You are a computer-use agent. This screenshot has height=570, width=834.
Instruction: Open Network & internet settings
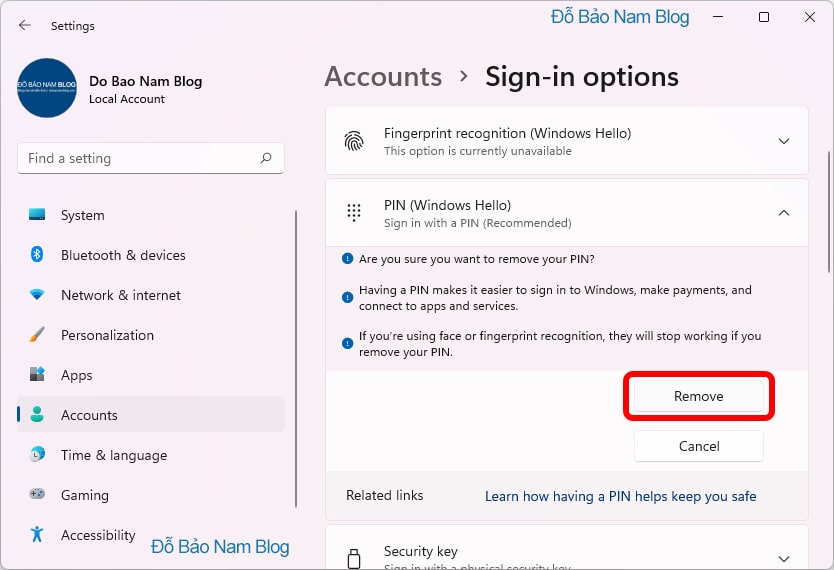point(151,295)
